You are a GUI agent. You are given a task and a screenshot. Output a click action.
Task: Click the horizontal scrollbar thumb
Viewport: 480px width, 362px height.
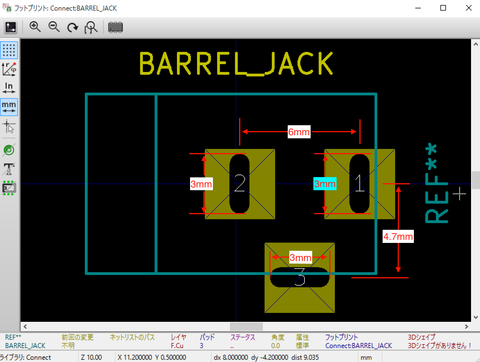(x=246, y=326)
